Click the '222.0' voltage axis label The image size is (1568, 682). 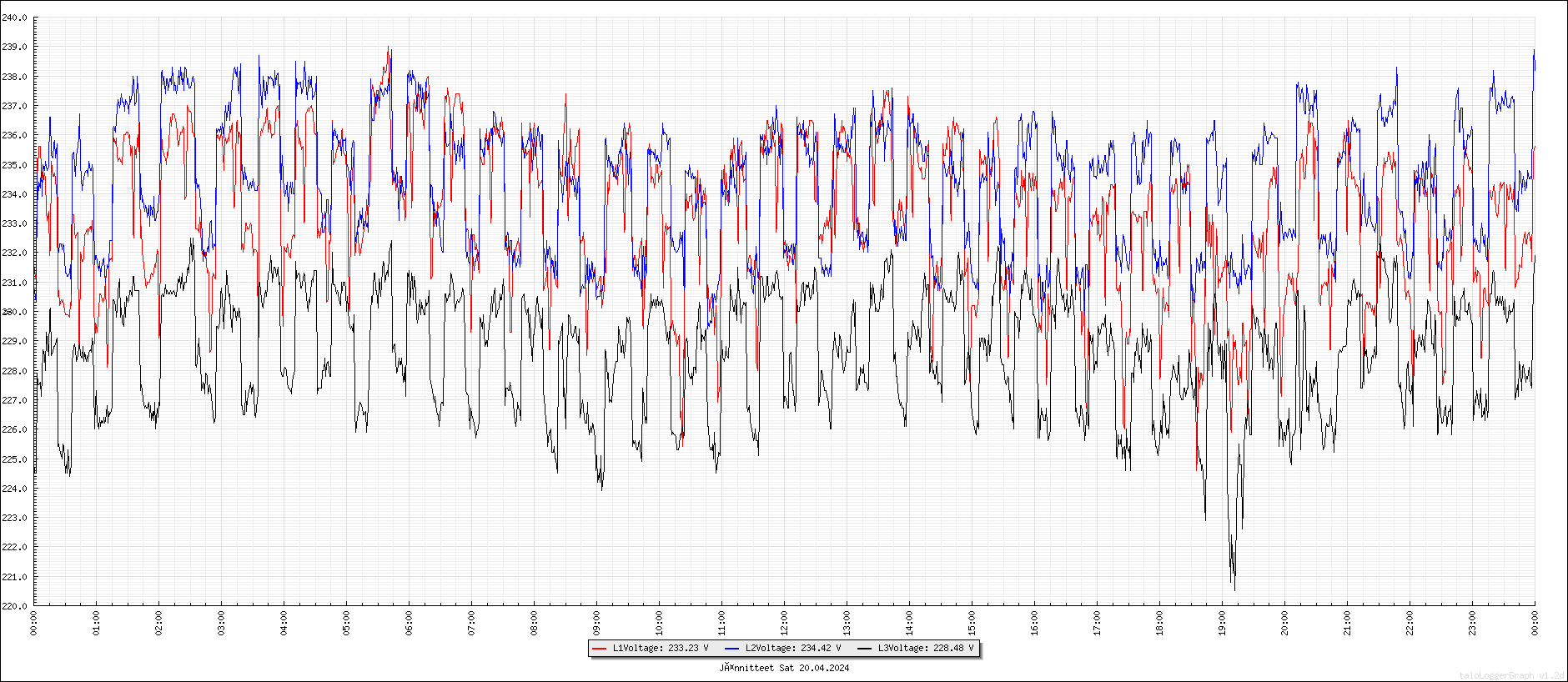14,547
